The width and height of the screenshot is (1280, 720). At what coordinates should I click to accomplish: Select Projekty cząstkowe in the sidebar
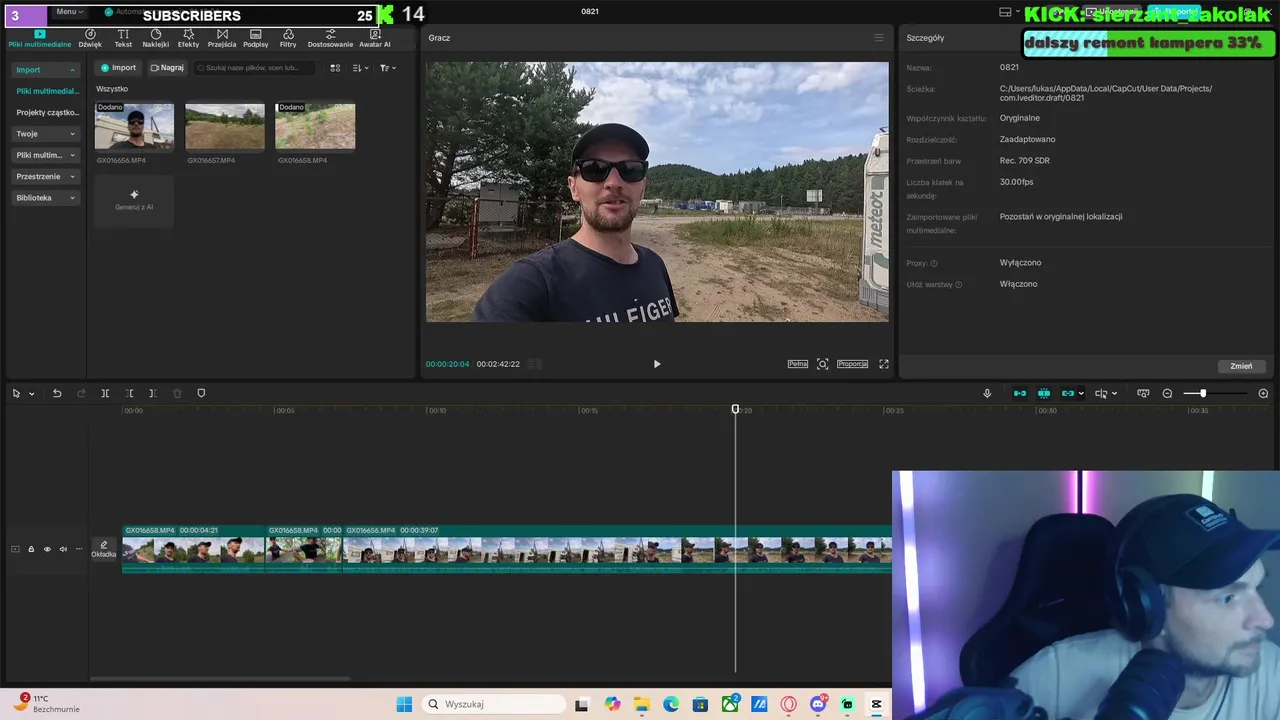[x=47, y=113]
